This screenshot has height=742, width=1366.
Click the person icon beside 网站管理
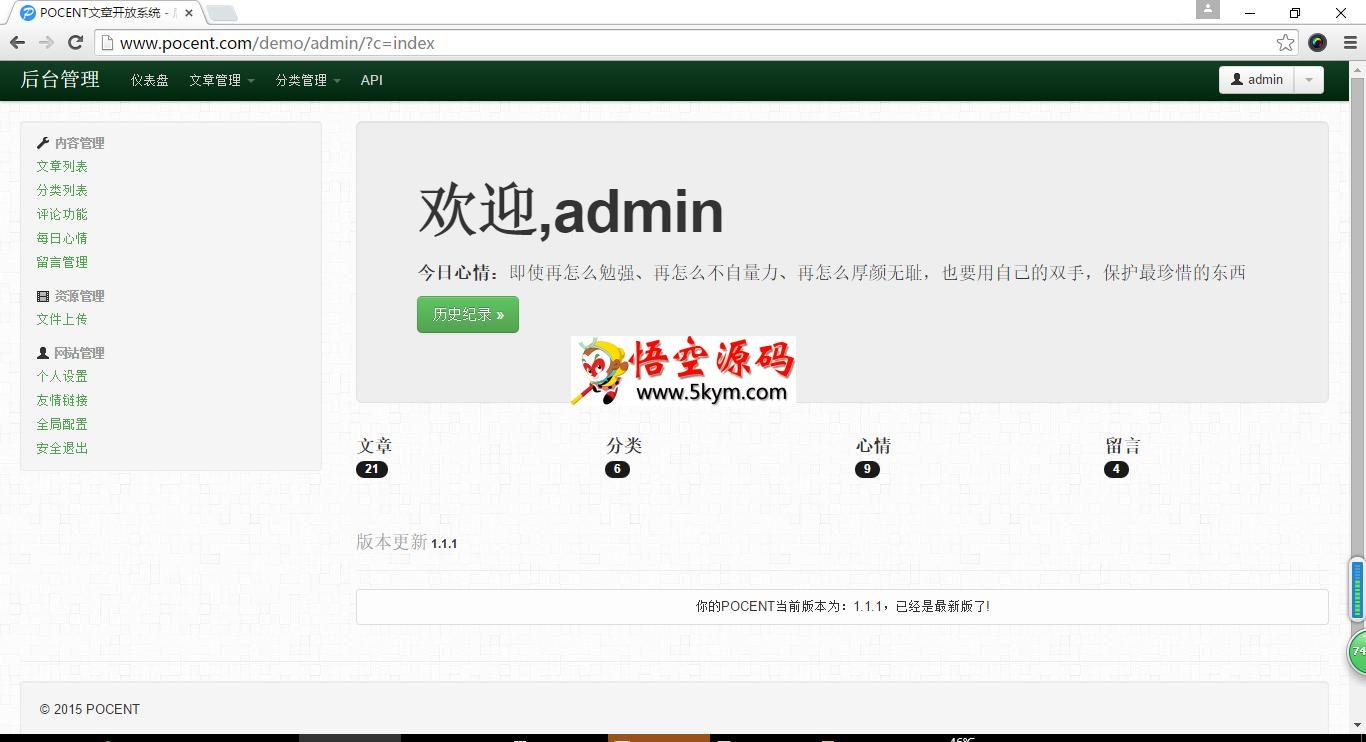pos(42,353)
